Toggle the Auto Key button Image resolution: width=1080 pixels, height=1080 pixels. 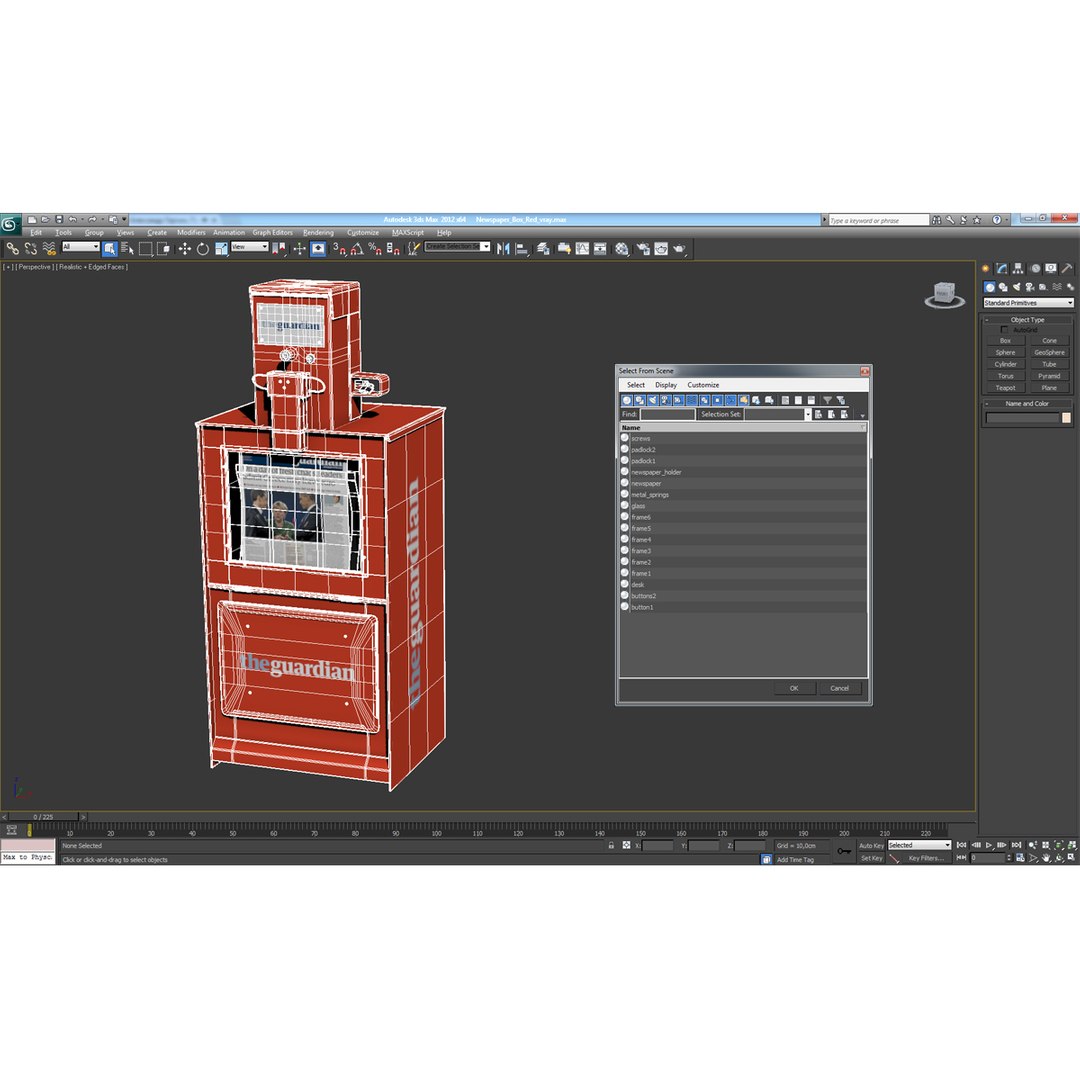click(x=871, y=845)
